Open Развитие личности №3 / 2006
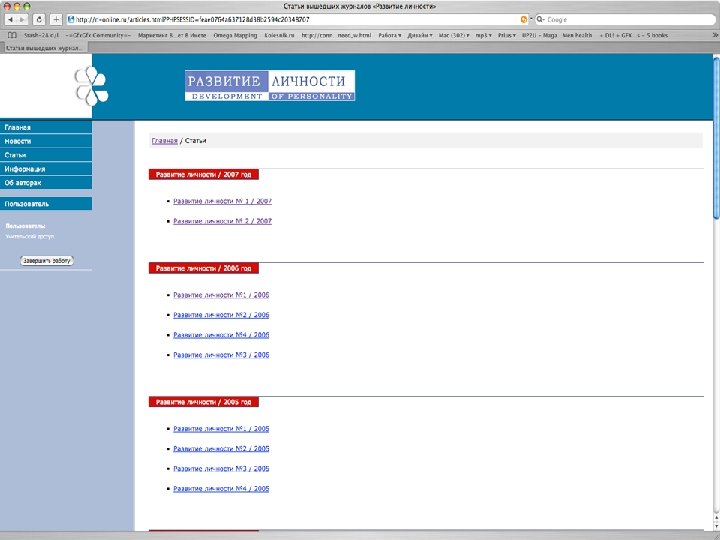 [221, 355]
